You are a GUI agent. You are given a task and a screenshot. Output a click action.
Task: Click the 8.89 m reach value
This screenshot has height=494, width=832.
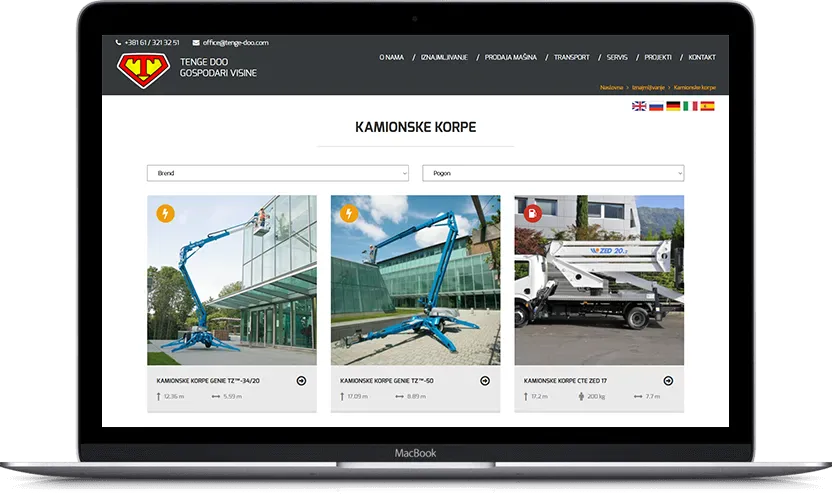click(x=416, y=396)
